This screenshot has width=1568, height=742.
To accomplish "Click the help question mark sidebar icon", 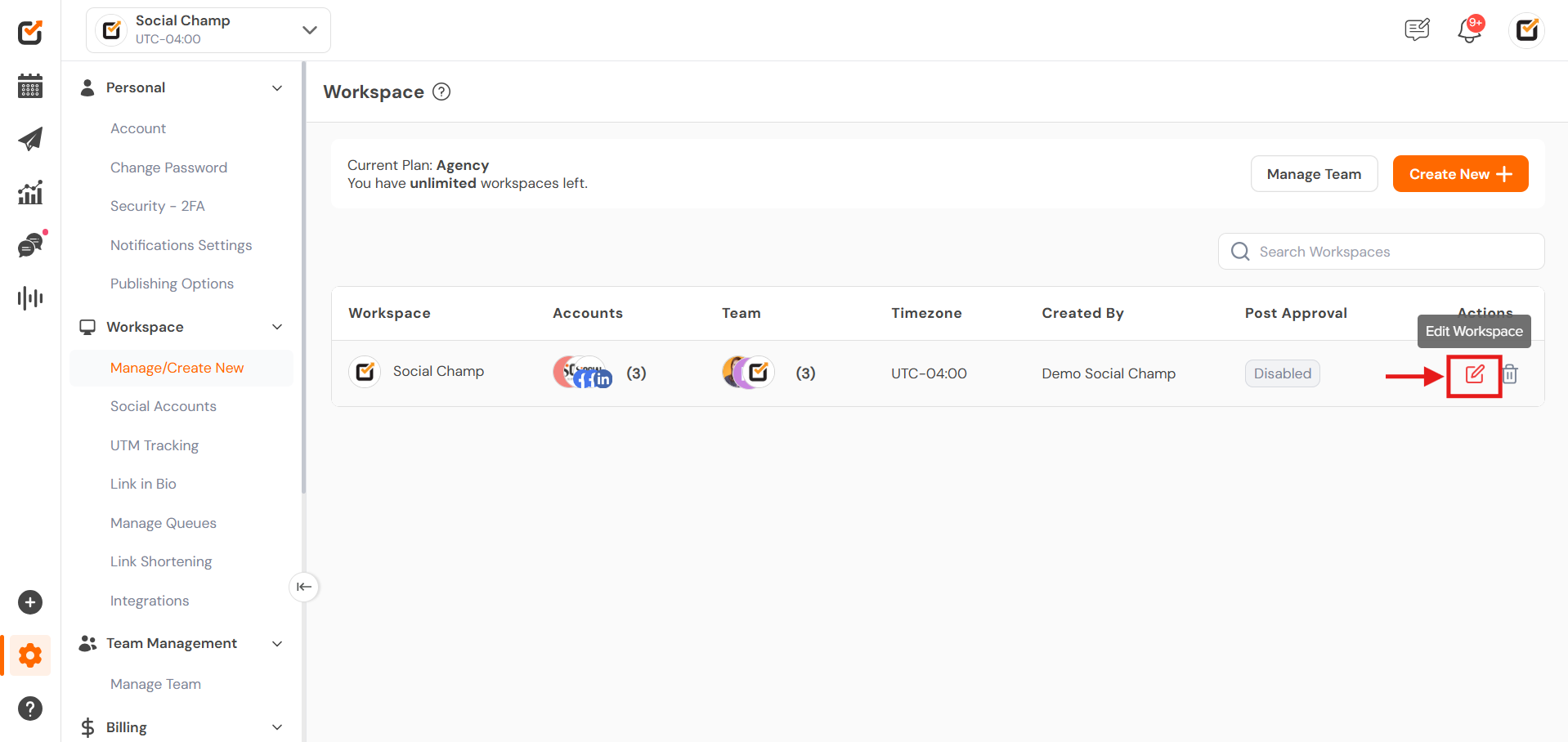I will coord(30,708).
